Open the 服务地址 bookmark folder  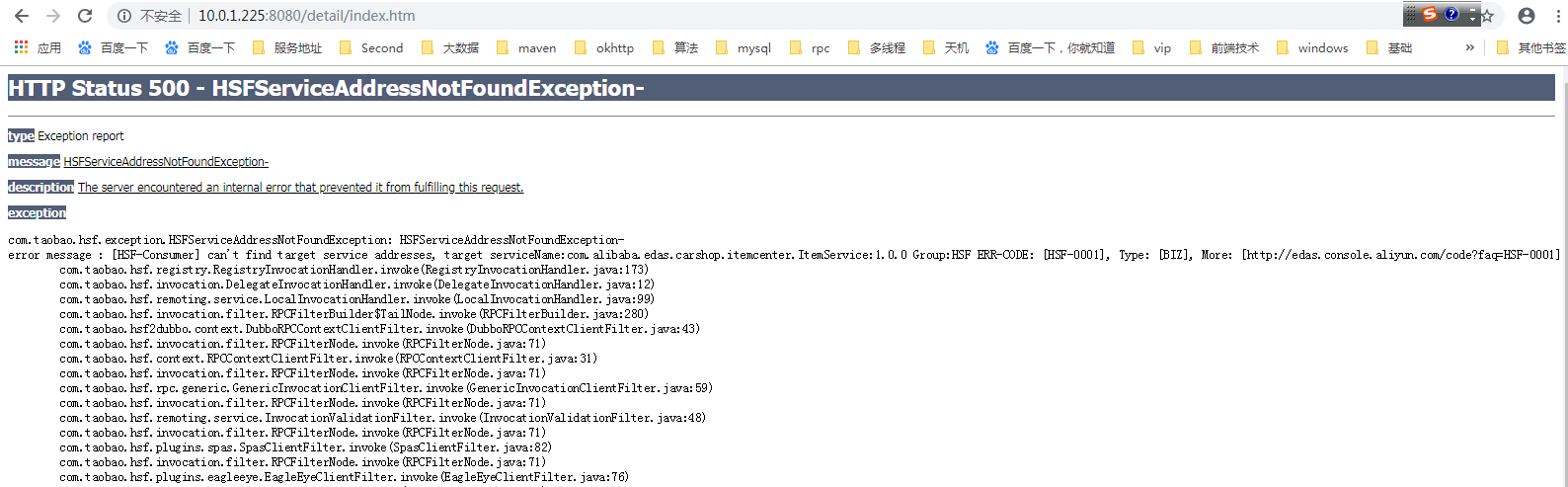click(287, 47)
